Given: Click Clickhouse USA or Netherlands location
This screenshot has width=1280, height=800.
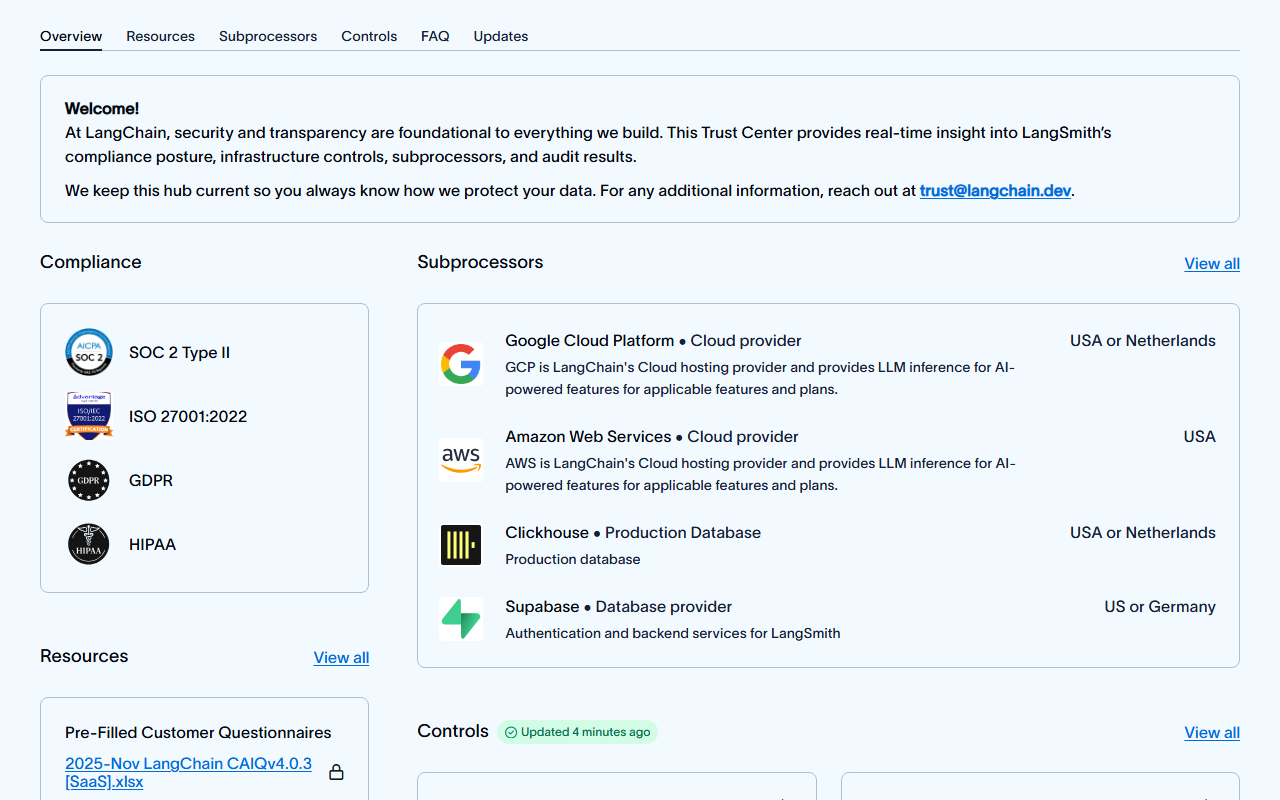Looking at the screenshot, I should click(1143, 532).
